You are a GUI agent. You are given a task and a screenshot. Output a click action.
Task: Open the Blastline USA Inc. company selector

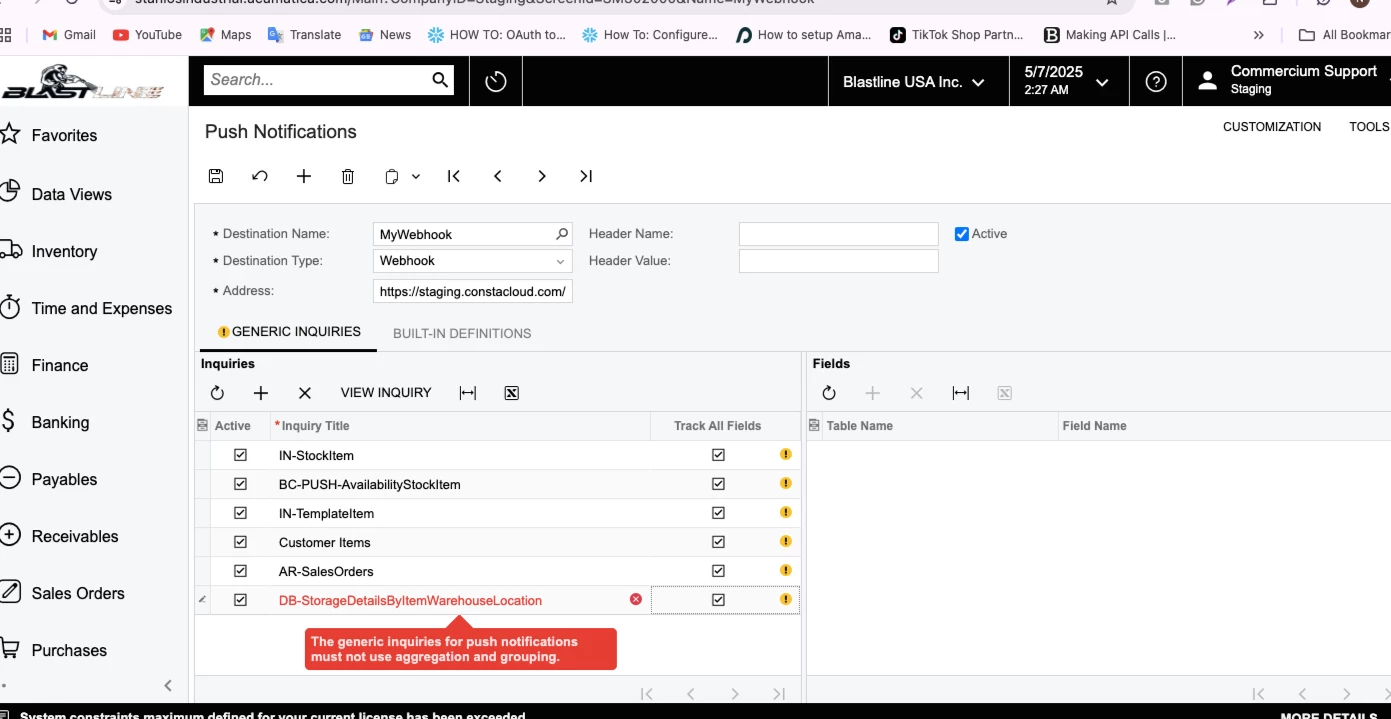(x=913, y=82)
